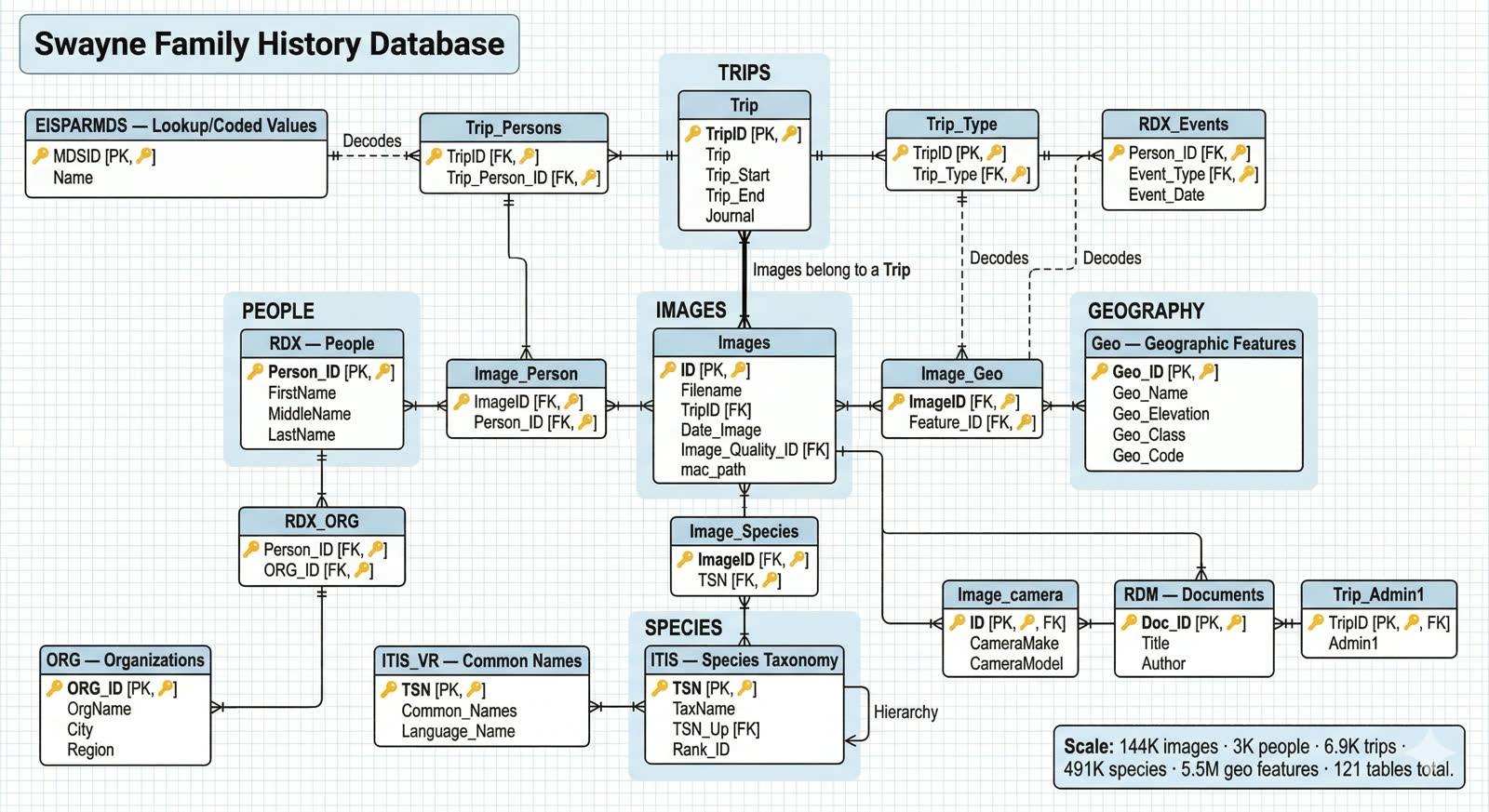Select the RDX_Events table header
The image size is (1489, 812).
point(1183,124)
